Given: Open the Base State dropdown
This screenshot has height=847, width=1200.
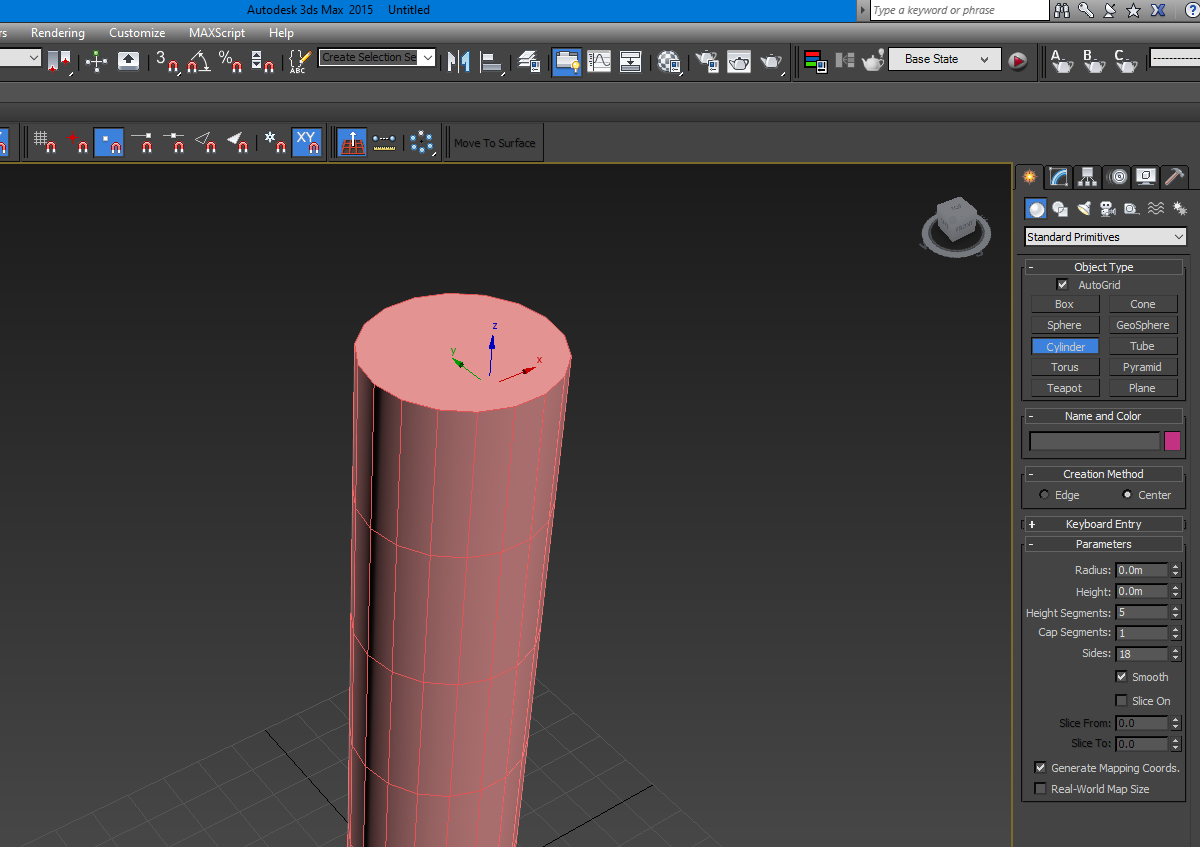Looking at the screenshot, I should pyautogui.click(x=944, y=60).
